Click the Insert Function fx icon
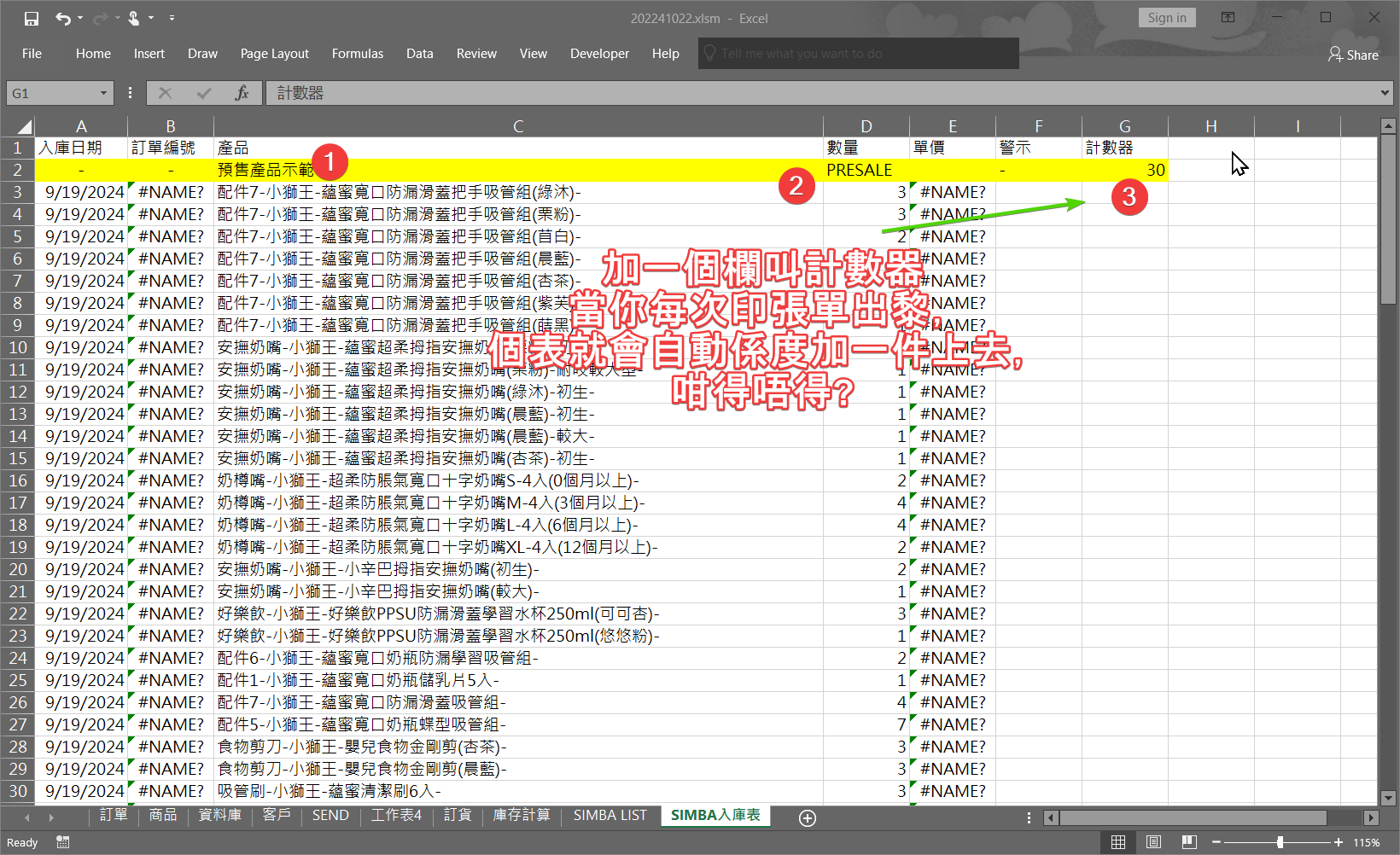 (242, 93)
